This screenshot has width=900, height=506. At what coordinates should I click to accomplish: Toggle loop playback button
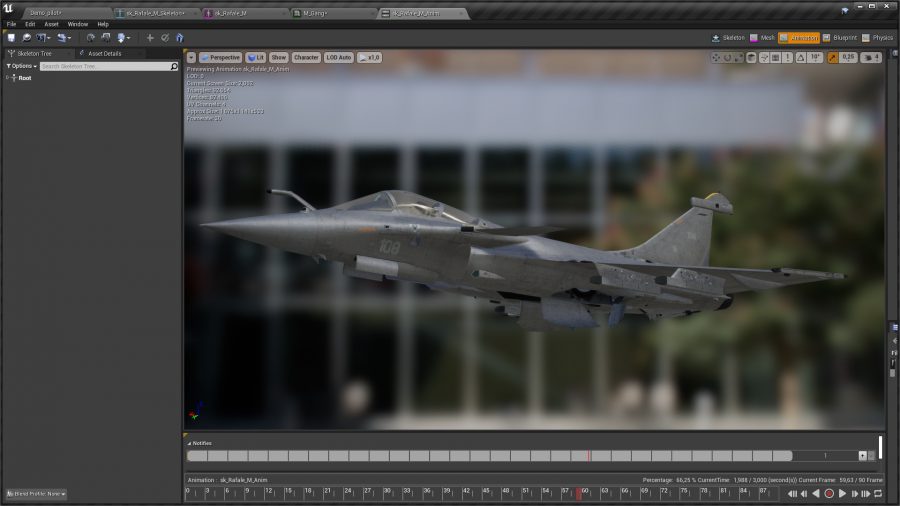pyautogui.click(x=878, y=493)
